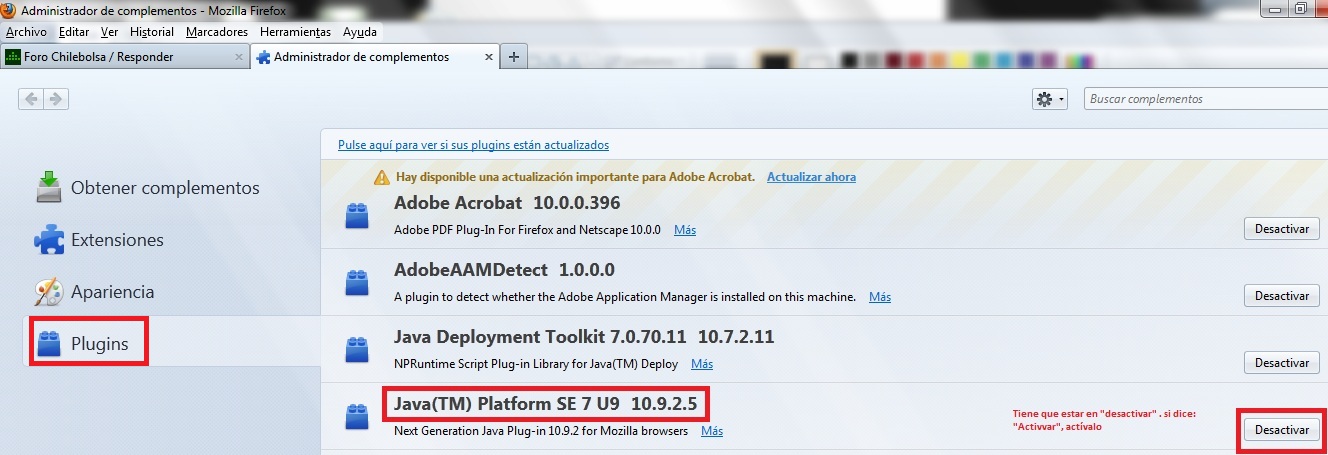The width and height of the screenshot is (1328, 455).
Task: Click Desactivar for Adobe Acrobat
Action: tap(1281, 228)
